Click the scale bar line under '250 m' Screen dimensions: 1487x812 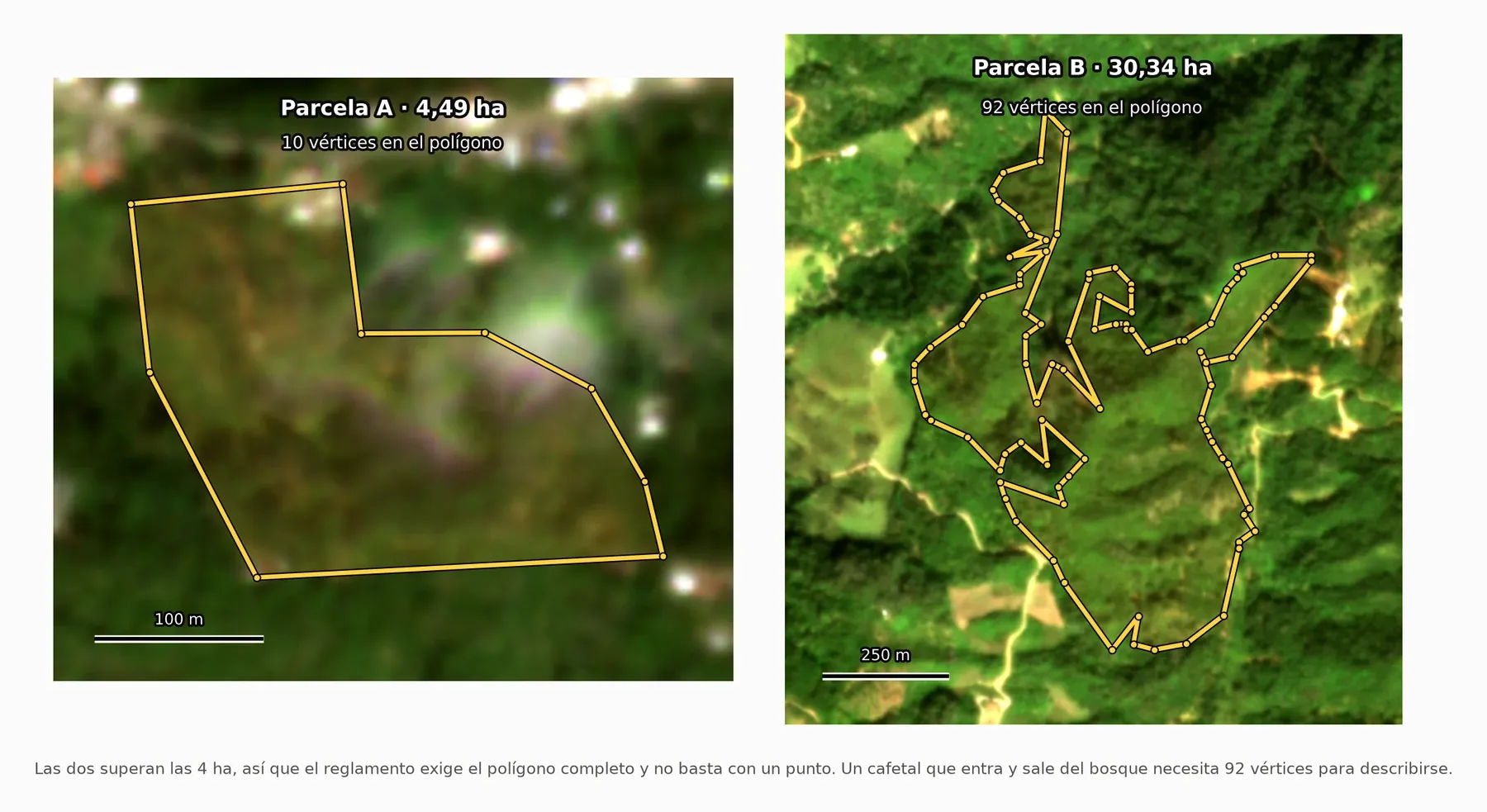click(x=886, y=677)
